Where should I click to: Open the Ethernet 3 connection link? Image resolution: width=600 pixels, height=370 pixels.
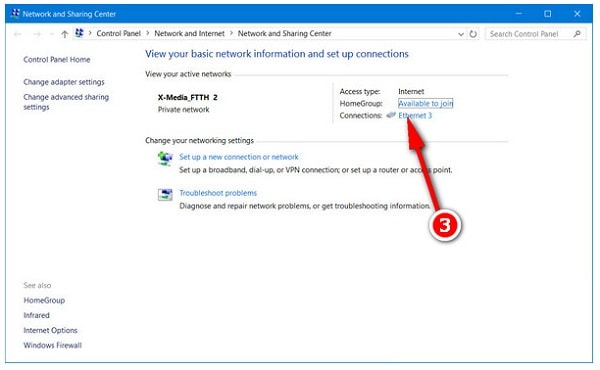coord(415,116)
